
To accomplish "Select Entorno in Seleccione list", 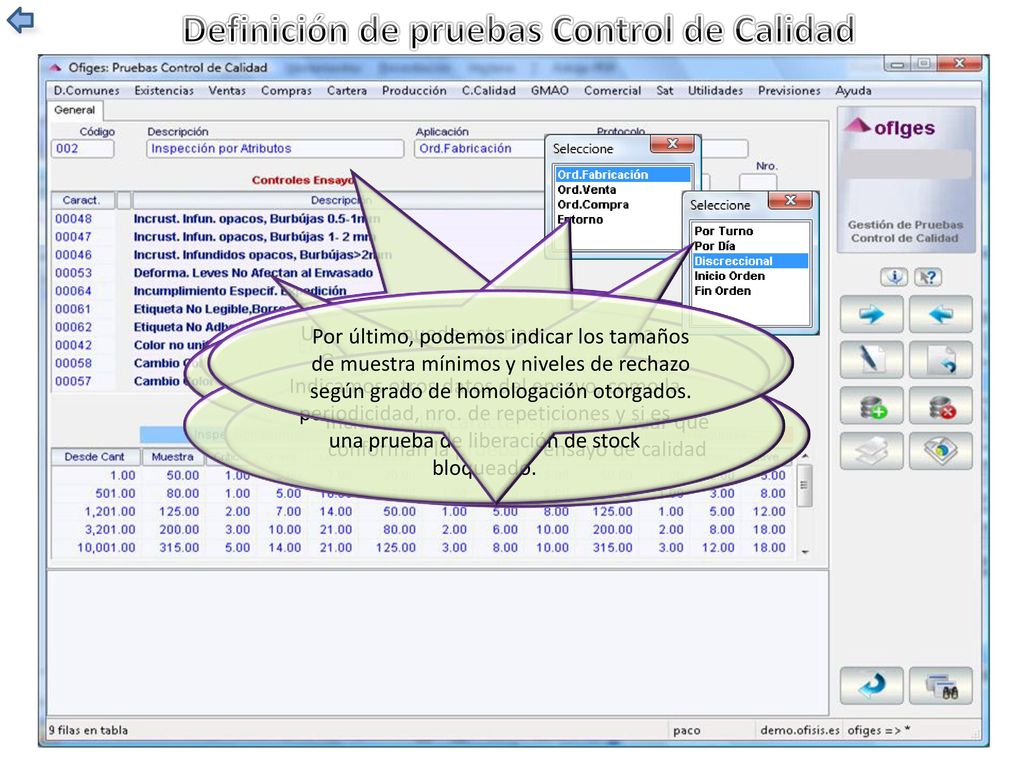I will 580,220.
